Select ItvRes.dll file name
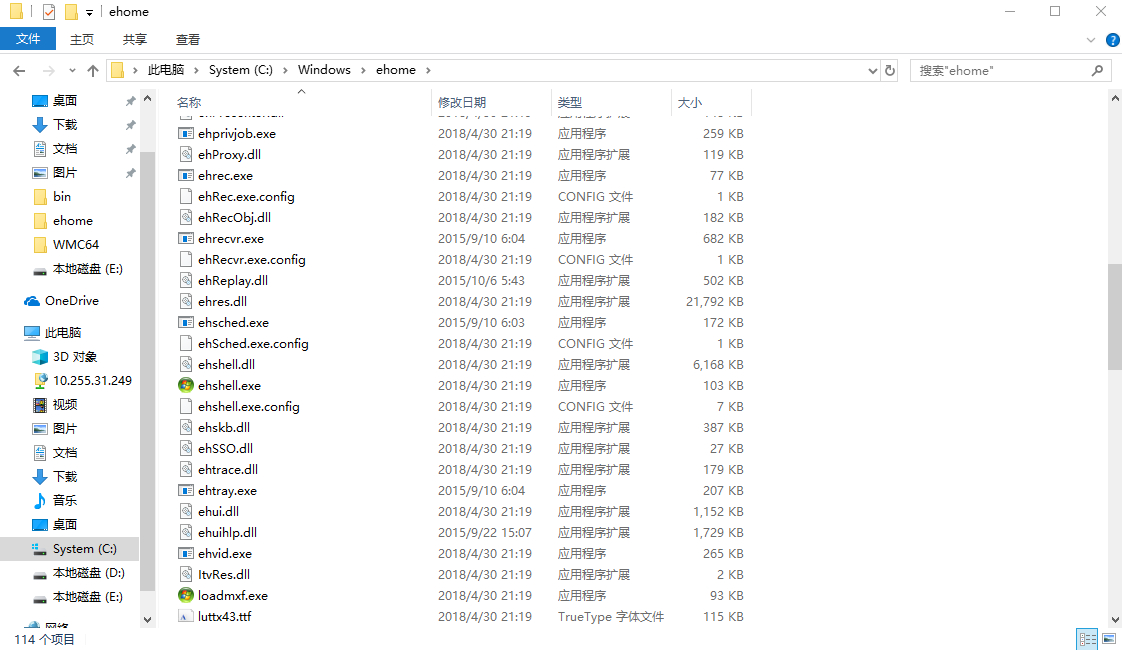 coord(224,574)
